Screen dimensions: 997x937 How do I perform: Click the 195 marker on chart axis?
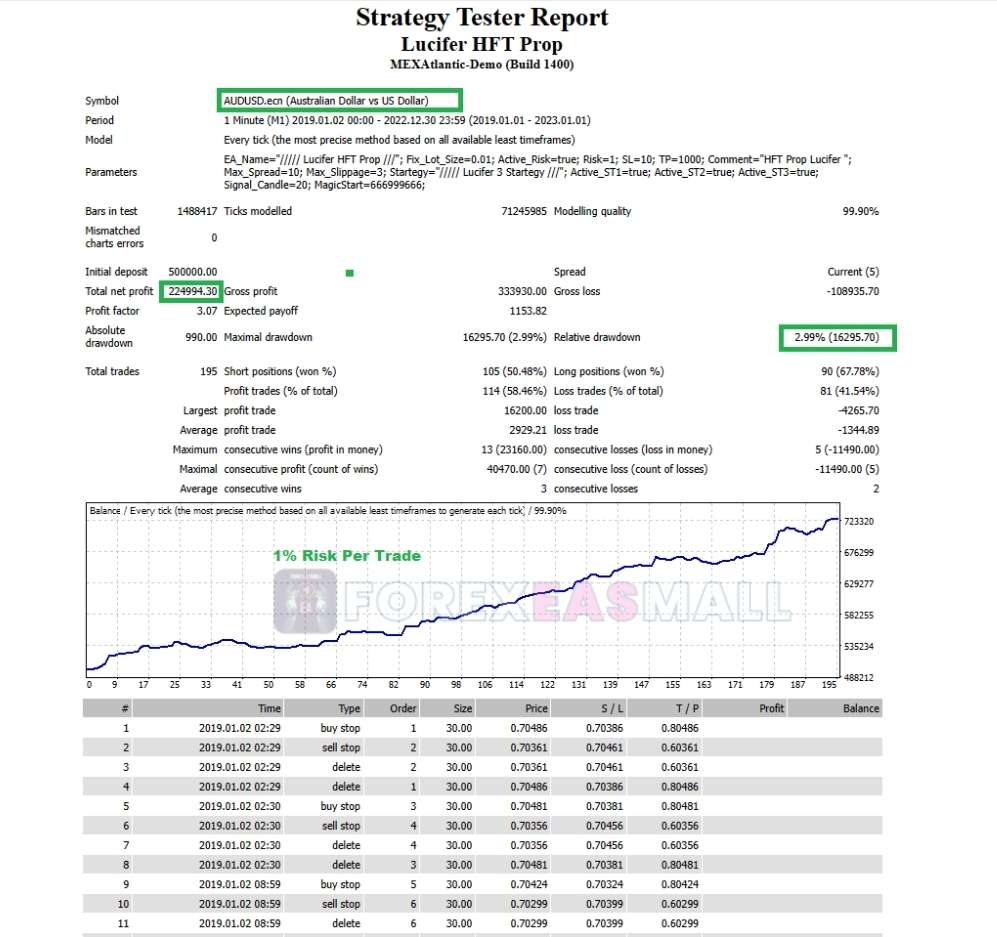tap(829, 685)
